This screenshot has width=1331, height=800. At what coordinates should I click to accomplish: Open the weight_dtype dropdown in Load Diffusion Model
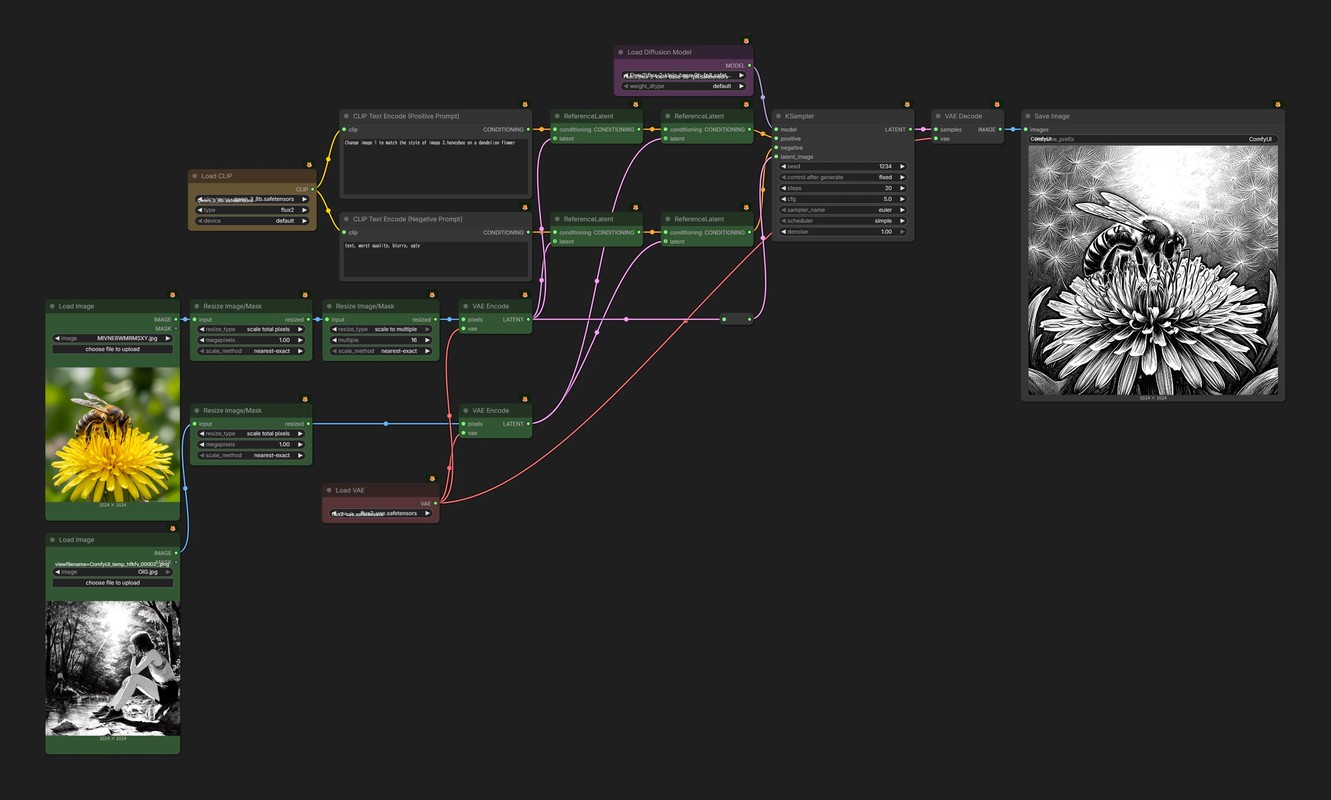683,86
